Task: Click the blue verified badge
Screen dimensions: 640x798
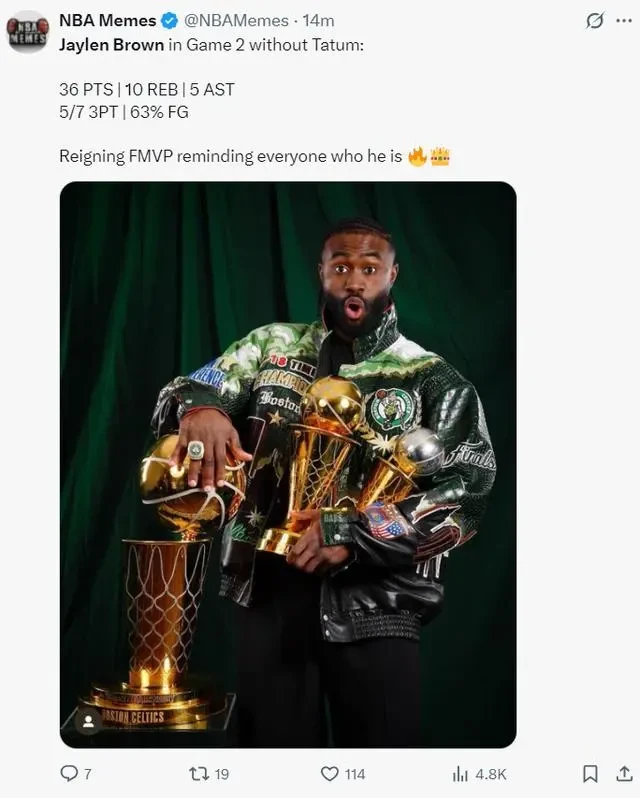Action: [169, 21]
